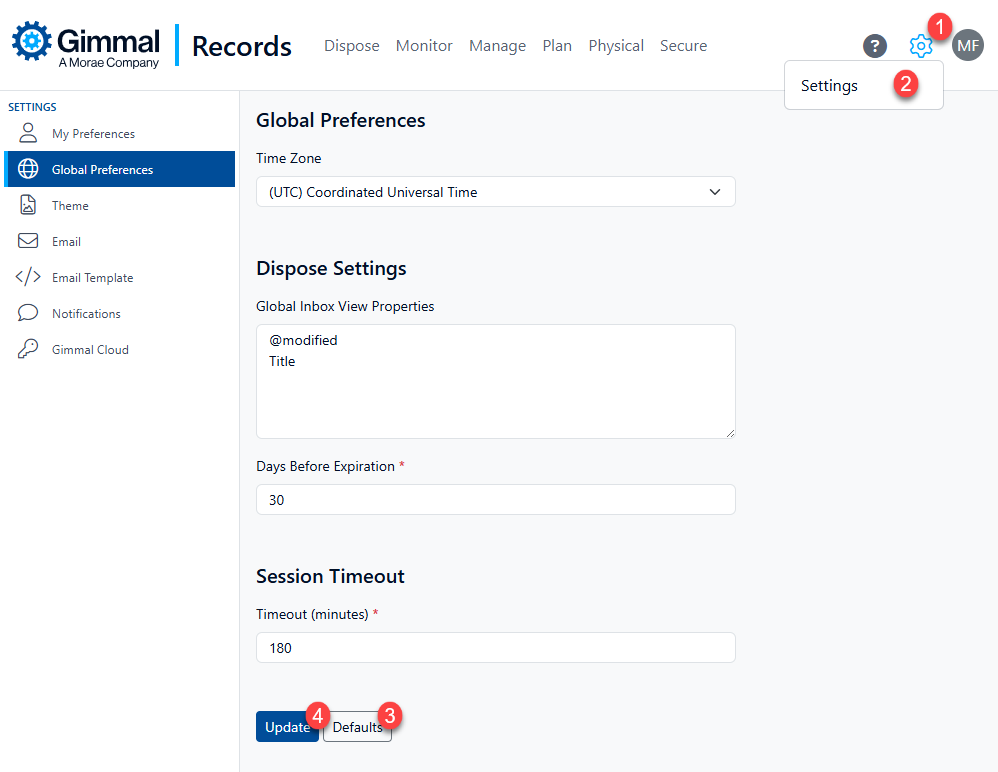Click the settings gear icon
998x772 pixels.
tap(920, 46)
